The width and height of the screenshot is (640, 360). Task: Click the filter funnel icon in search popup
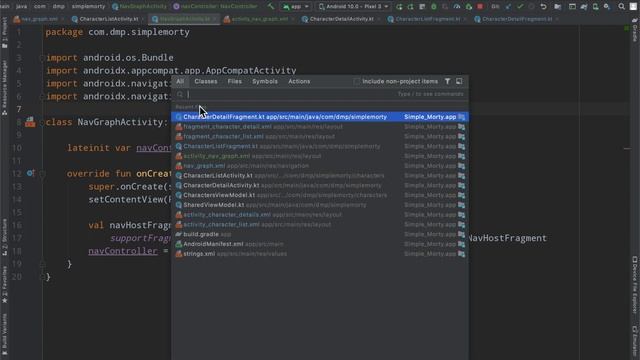point(447,81)
